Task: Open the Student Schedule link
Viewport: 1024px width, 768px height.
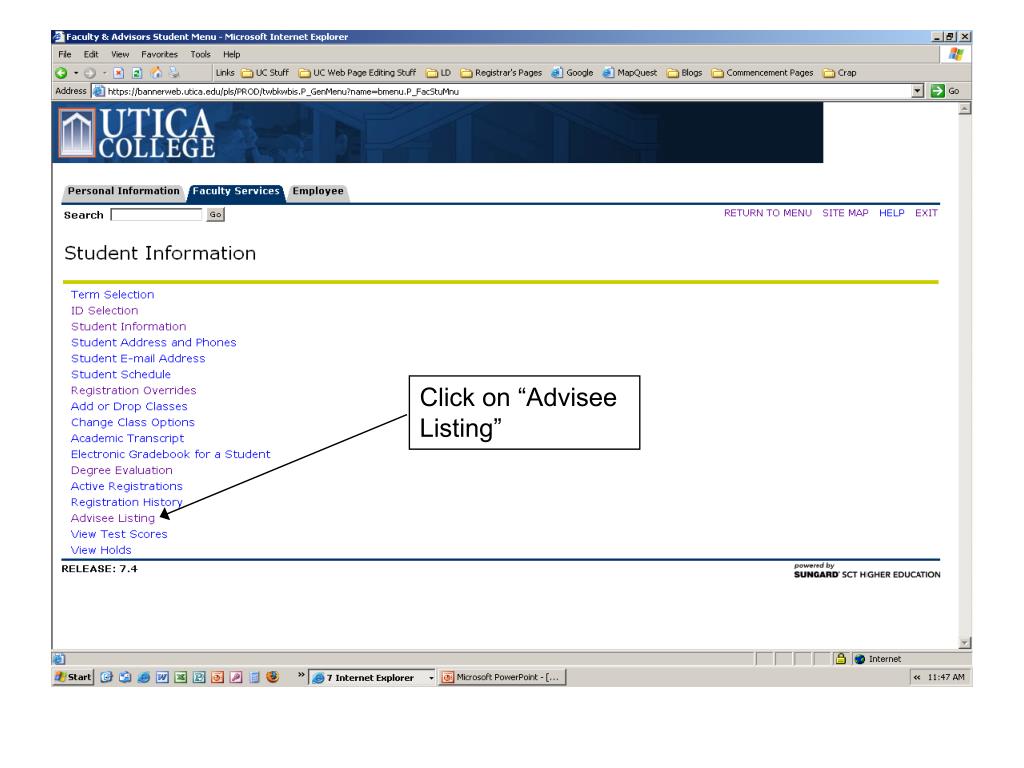Action: point(121,375)
